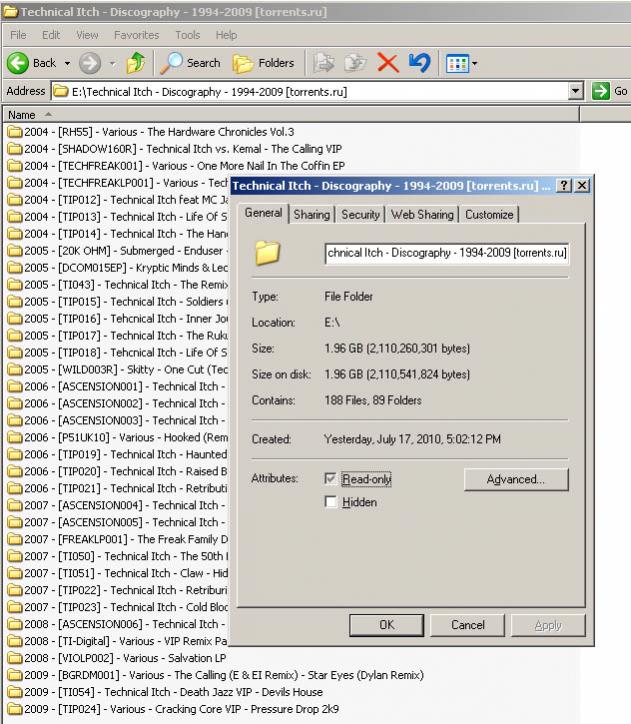The height and width of the screenshot is (724, 631).
Task: Expand the Address bar dropdown
Action: 575,91
